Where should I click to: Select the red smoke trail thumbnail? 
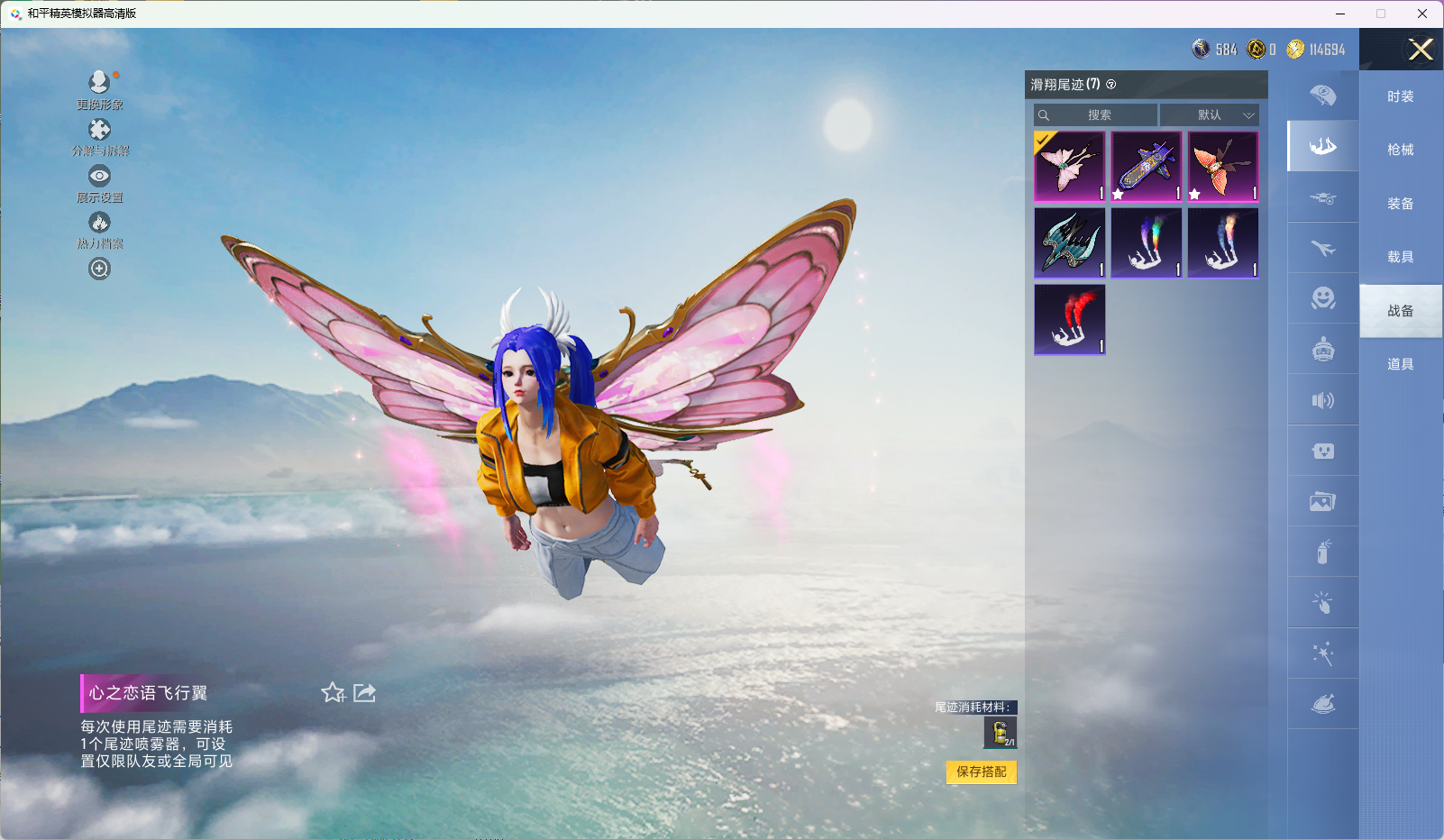coord(1070,320)
